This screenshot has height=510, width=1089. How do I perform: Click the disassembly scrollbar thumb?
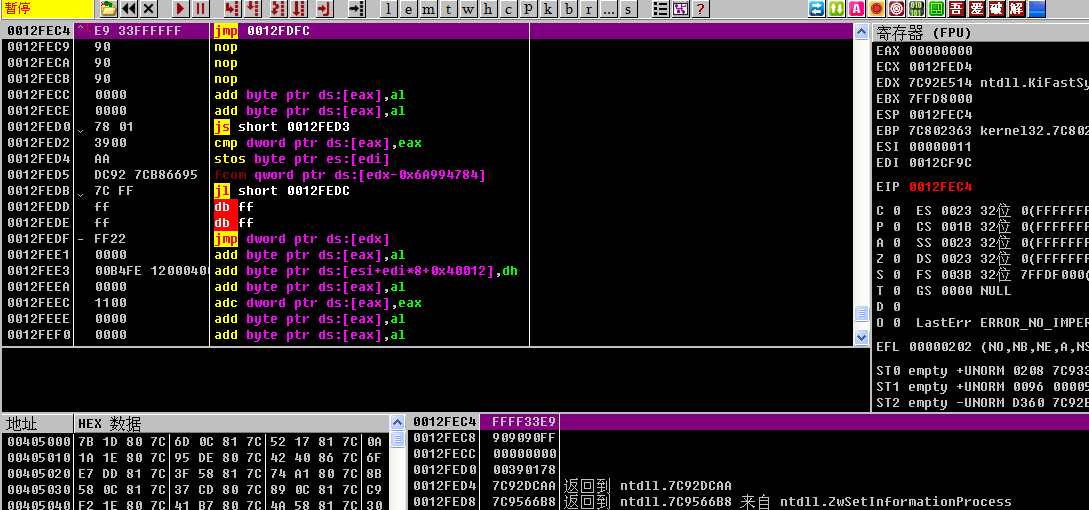[861, 313]
